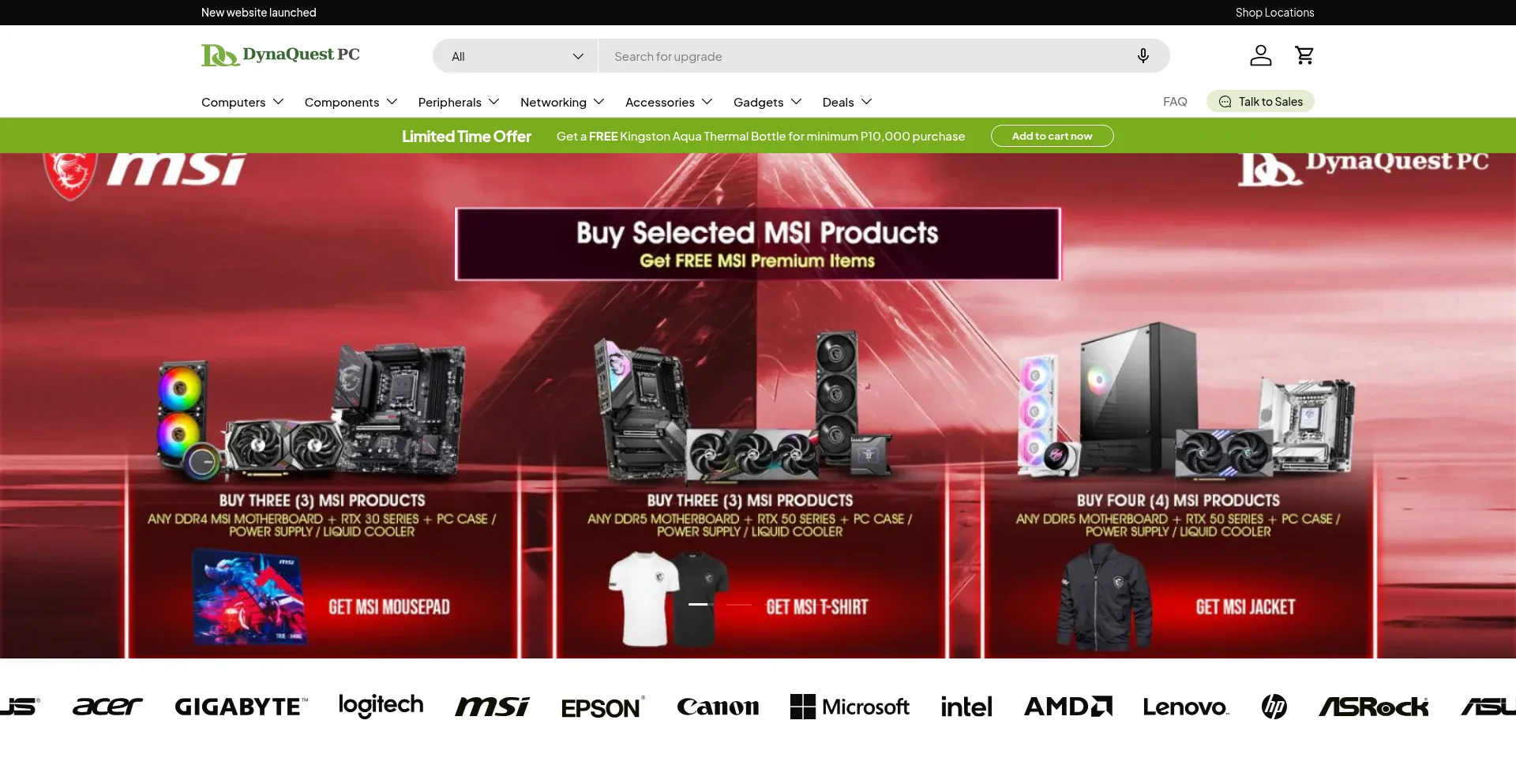Open the All category dropdown
This screenshot has height=784, width=1516.
(516, 56)
